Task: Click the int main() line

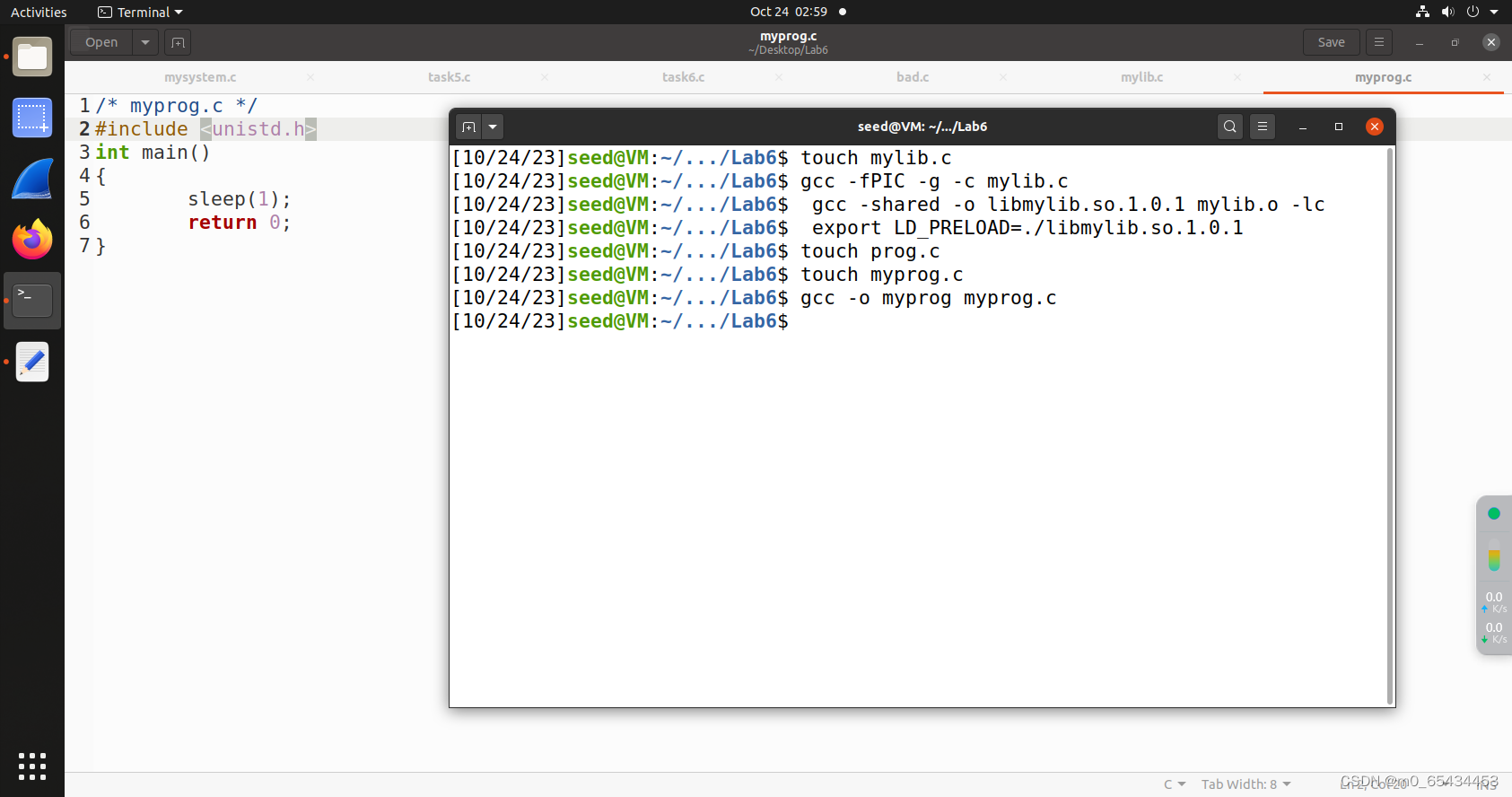Action: click(153, 153)
